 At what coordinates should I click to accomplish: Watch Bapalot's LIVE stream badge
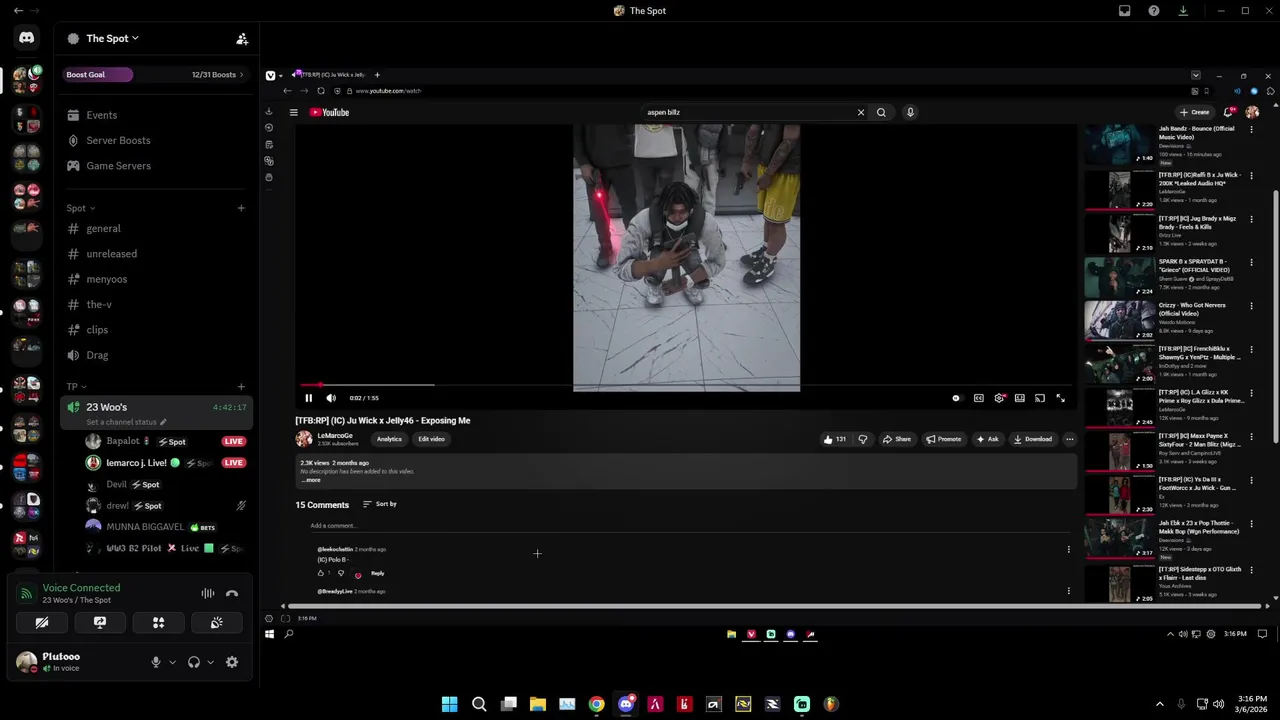234,441
